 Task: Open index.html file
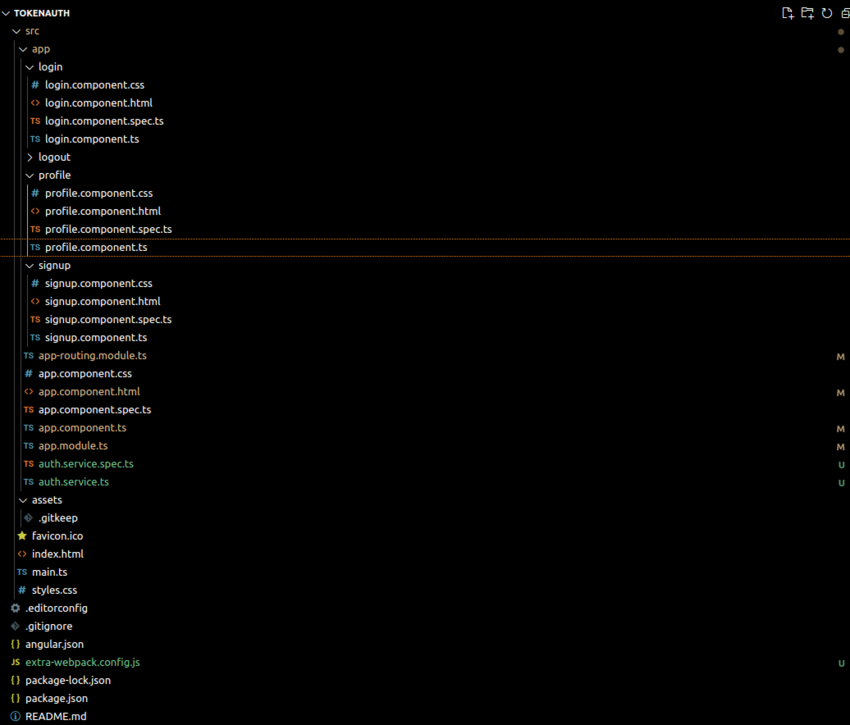coord(57,554)
